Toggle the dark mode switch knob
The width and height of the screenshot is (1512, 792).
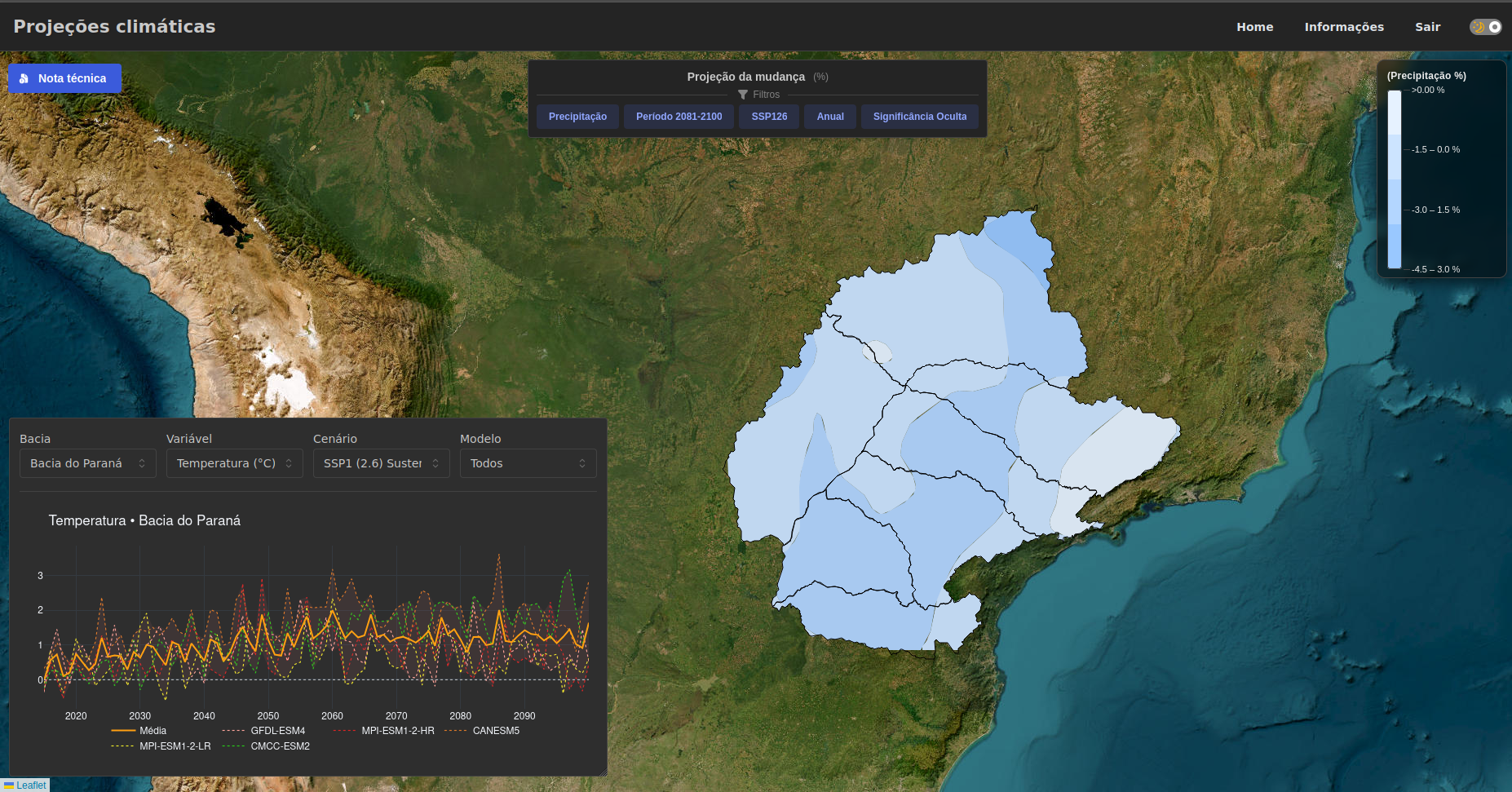(1494, 27)
